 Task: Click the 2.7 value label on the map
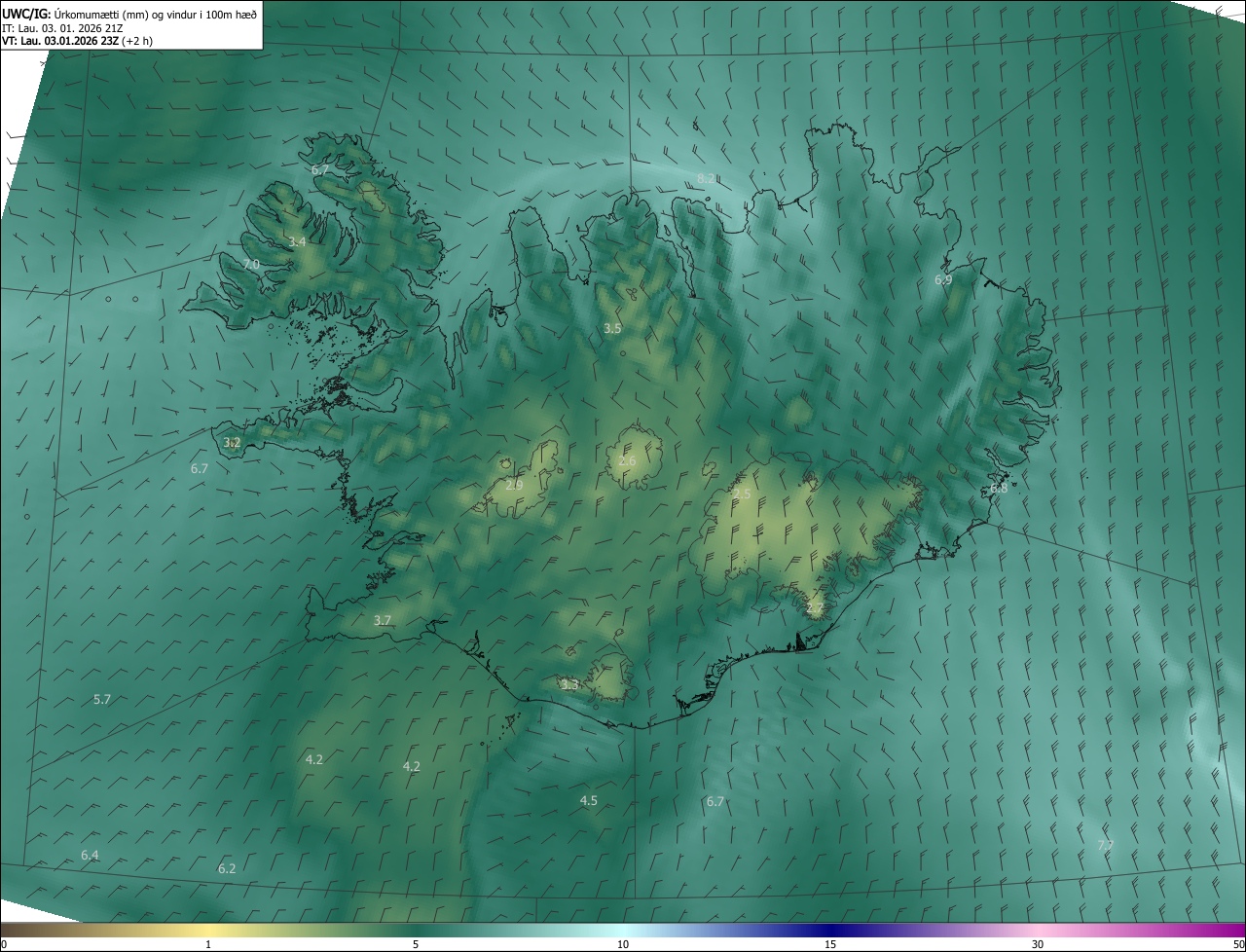(x=815, y=608)
